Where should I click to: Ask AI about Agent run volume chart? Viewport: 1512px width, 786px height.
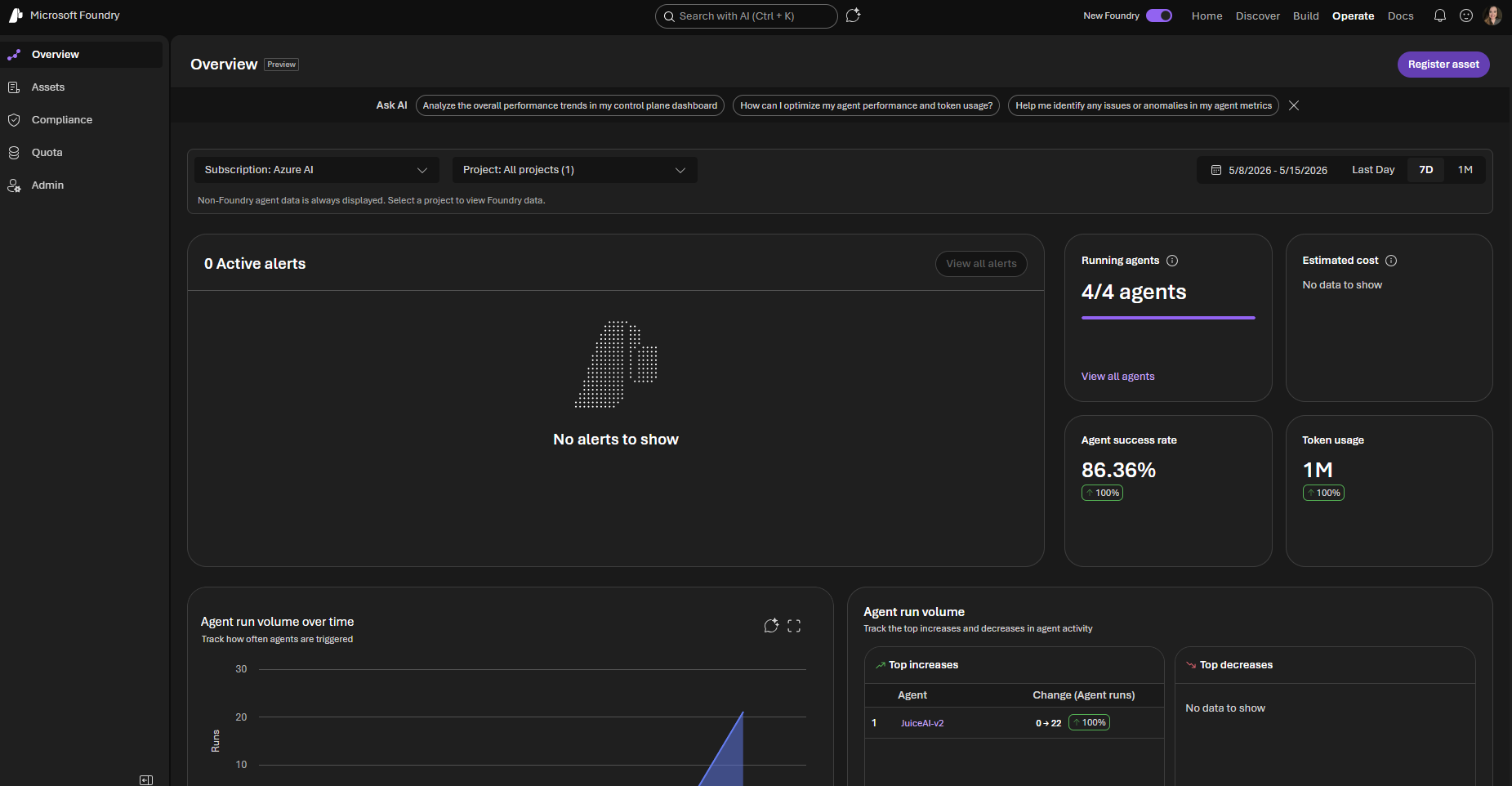[x=771, y=626]
